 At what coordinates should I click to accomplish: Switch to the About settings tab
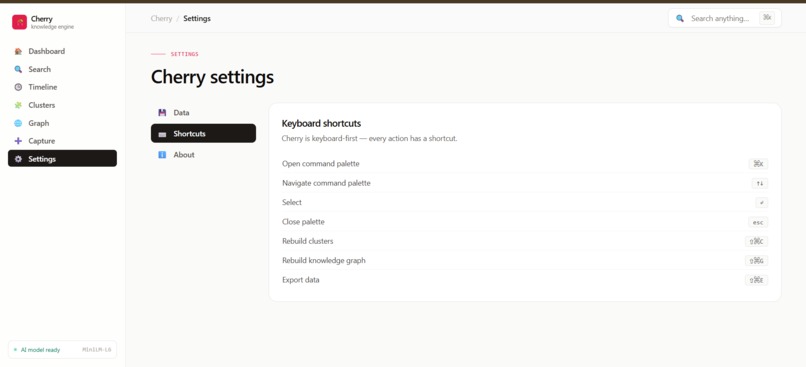coord(203,155)
